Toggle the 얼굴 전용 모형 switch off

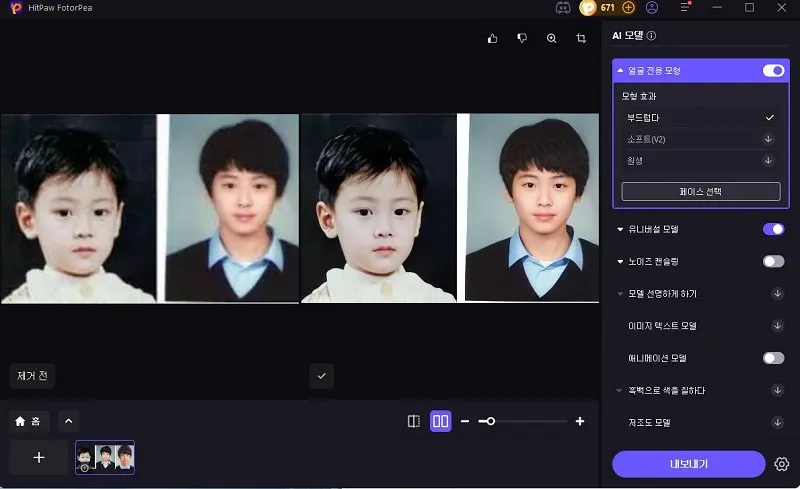[x=773, y=70]
